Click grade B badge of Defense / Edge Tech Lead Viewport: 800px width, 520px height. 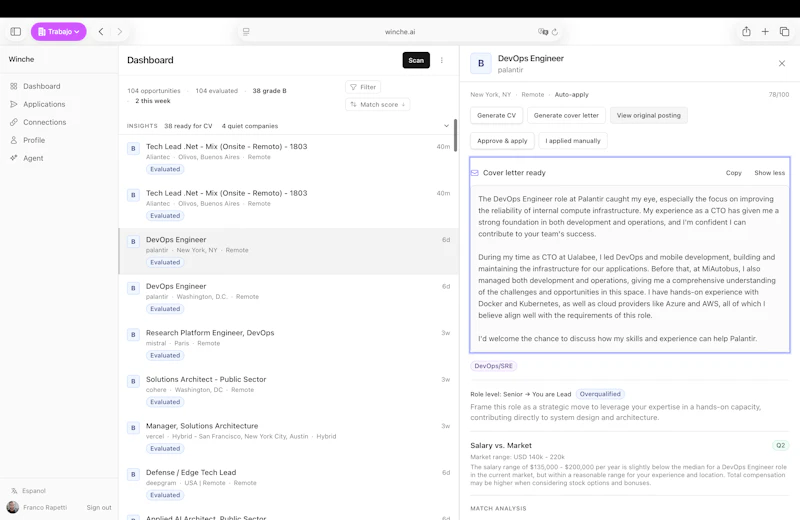coord(133,475)
